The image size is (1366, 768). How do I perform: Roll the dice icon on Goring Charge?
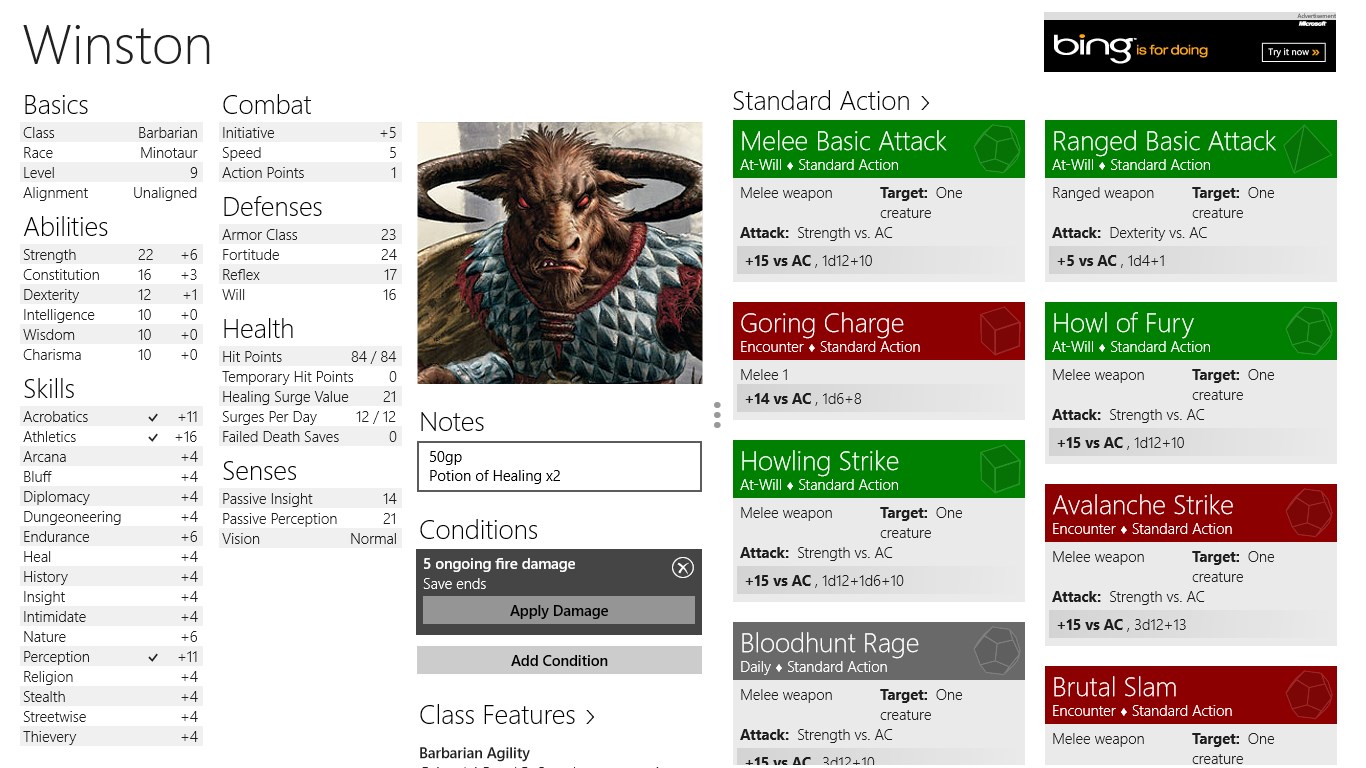(999, 331)
